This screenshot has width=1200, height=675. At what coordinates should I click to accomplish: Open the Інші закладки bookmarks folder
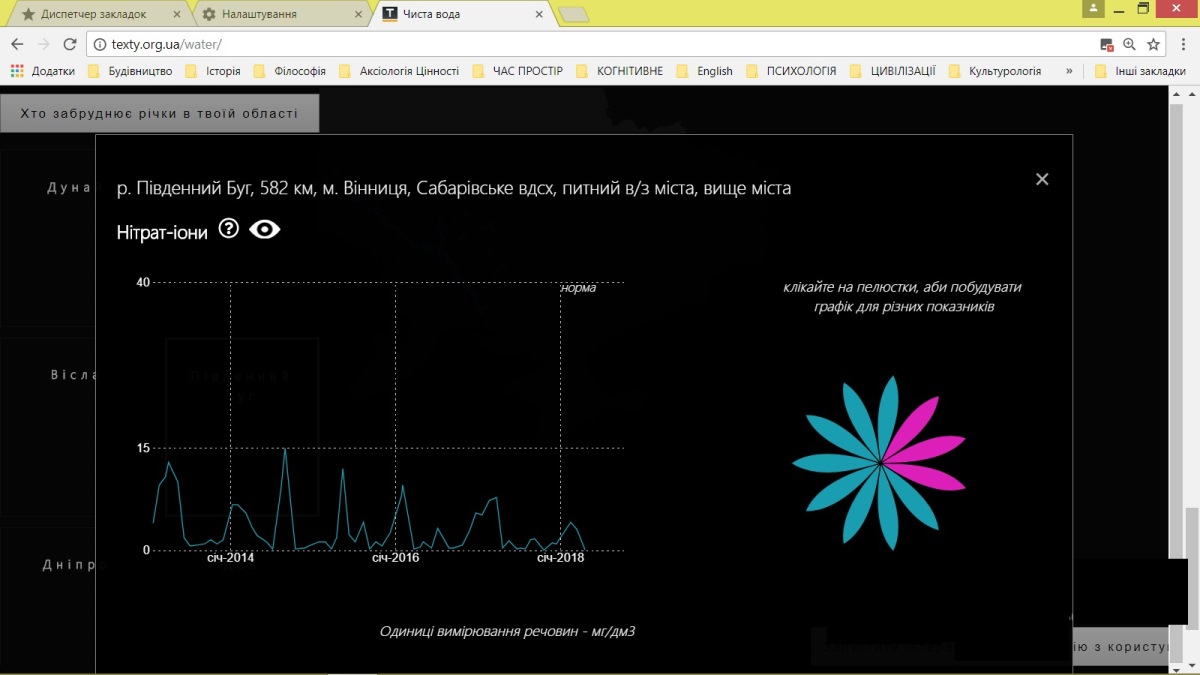point(1140,71)
